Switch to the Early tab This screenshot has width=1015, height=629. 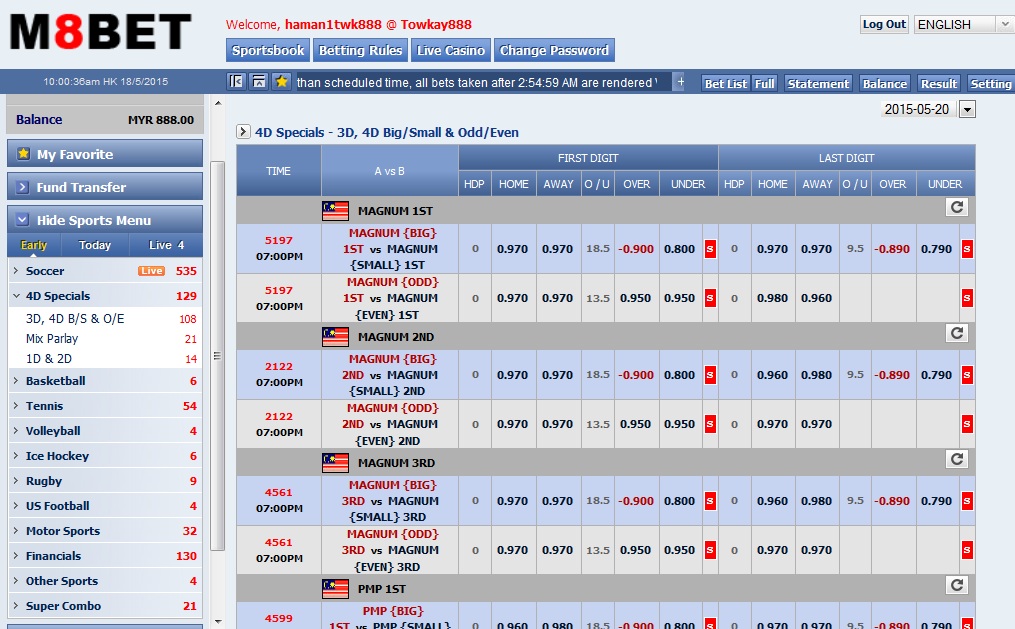34,245
